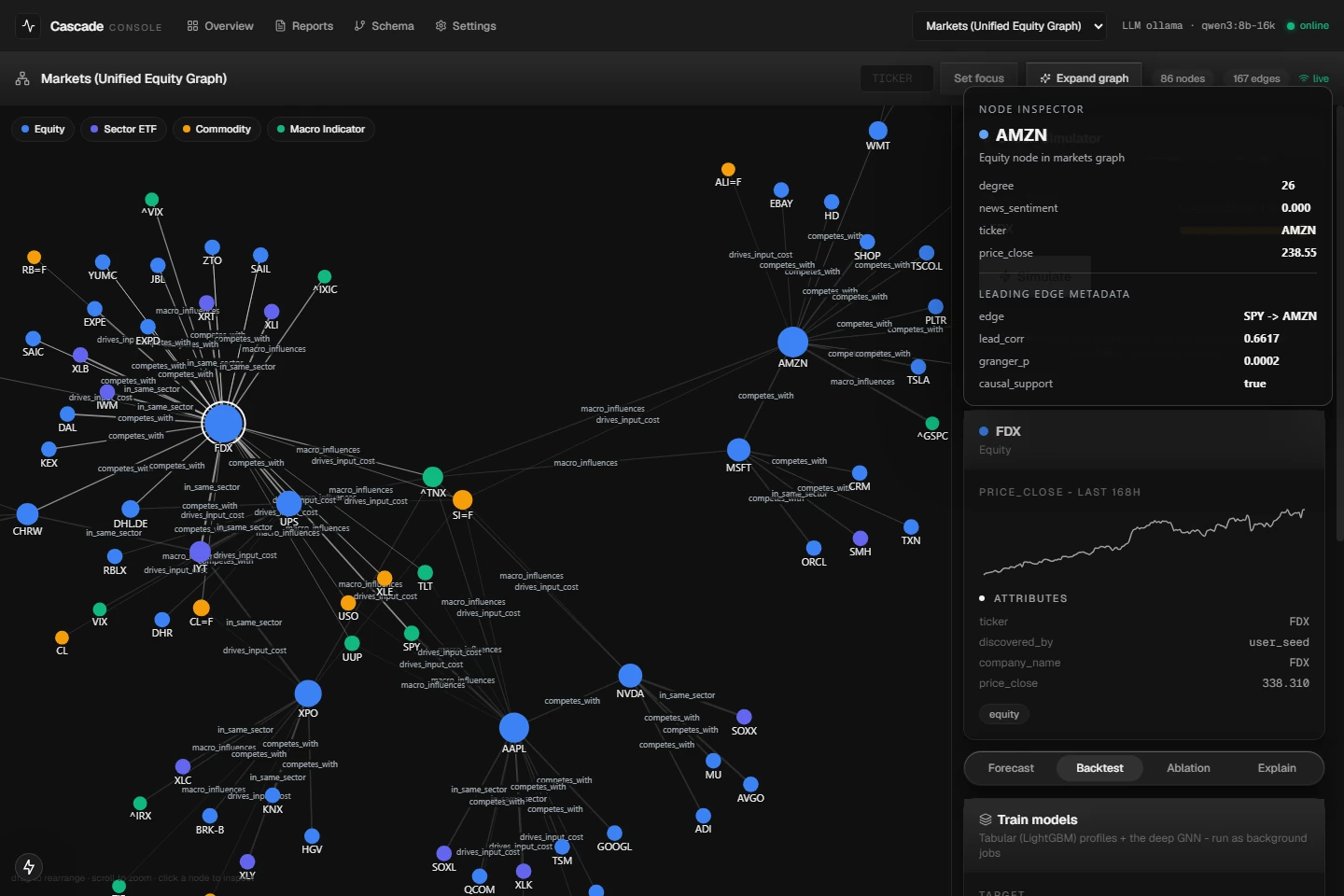Viewport: 1344px width, 896px height.
Task: Select the TSLA node in the graph
Action: (918, 367)
